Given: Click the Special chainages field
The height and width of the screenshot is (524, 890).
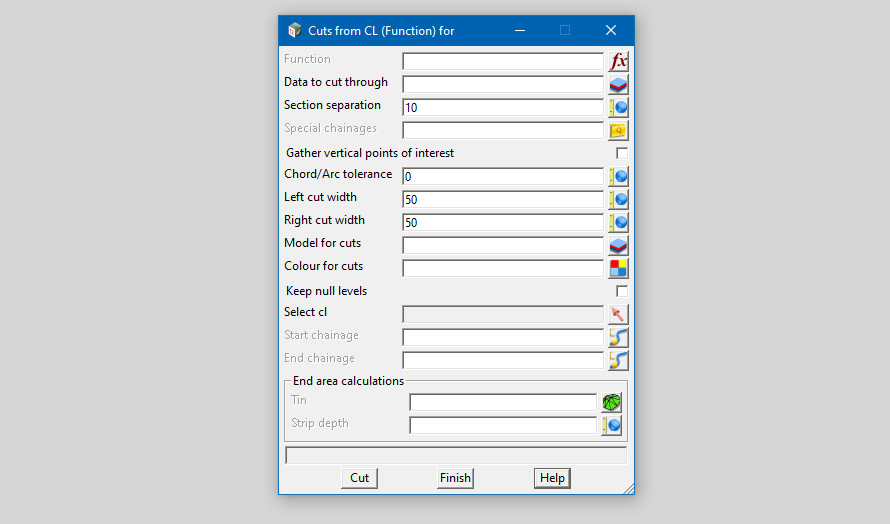Looking at the screenshot, I should [503, 131].
